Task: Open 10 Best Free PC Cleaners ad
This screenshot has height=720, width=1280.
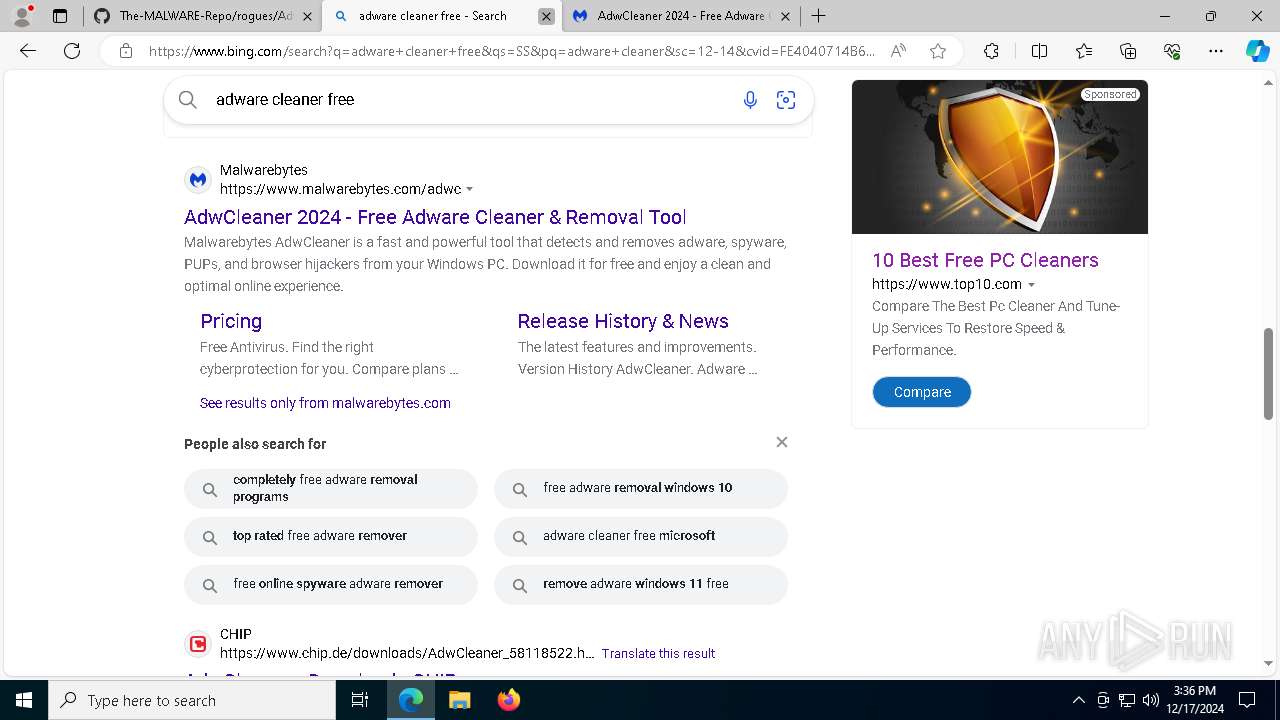Action: click(x=985, y=260)
